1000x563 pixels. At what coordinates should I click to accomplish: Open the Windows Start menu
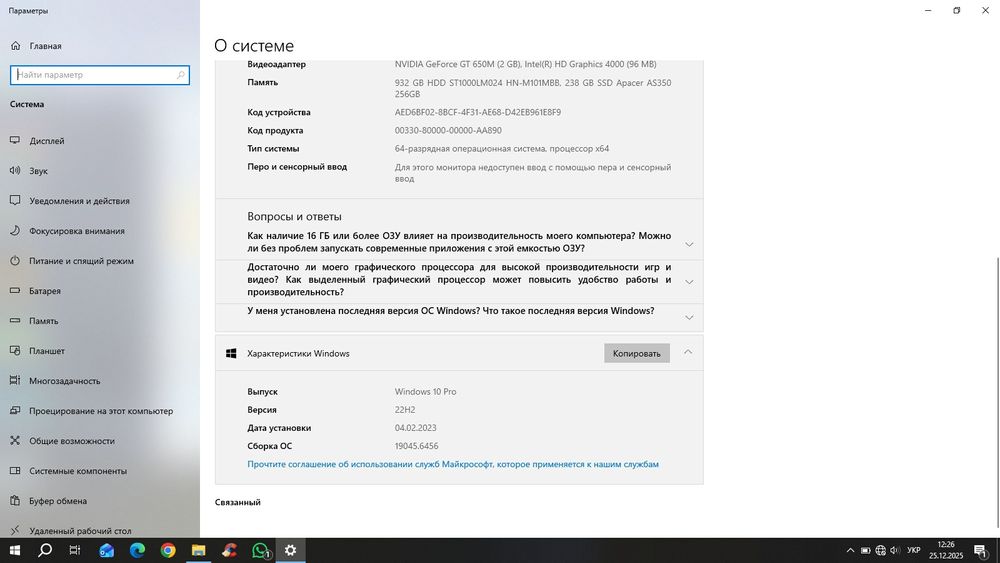tap(15, 550)
